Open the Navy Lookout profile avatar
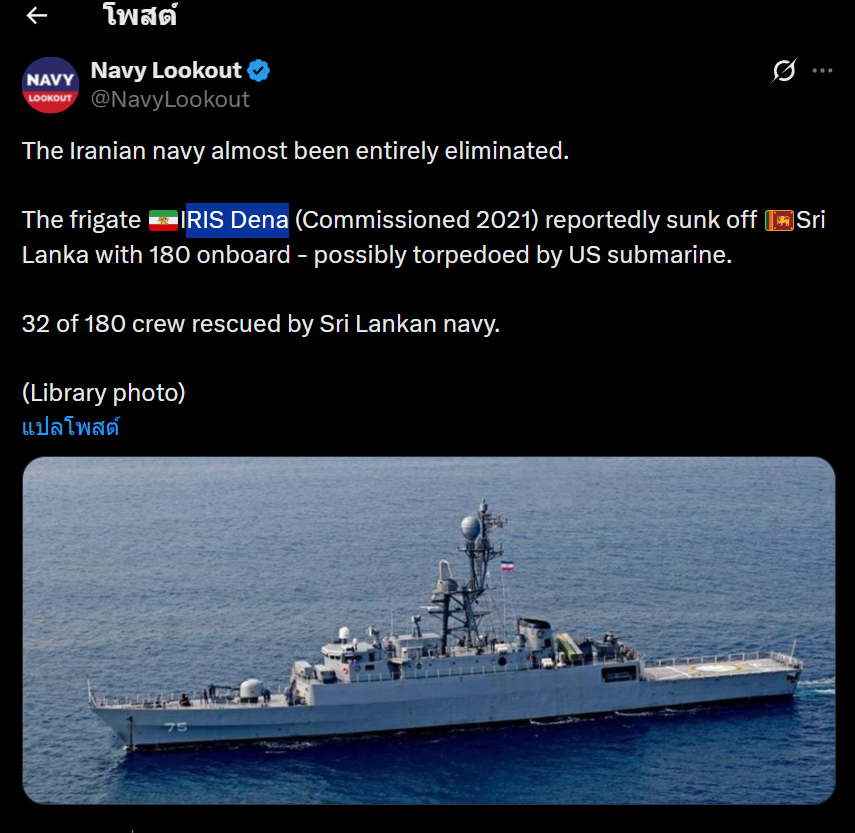This screenshot has width=855, height=833. click(50, 85)
